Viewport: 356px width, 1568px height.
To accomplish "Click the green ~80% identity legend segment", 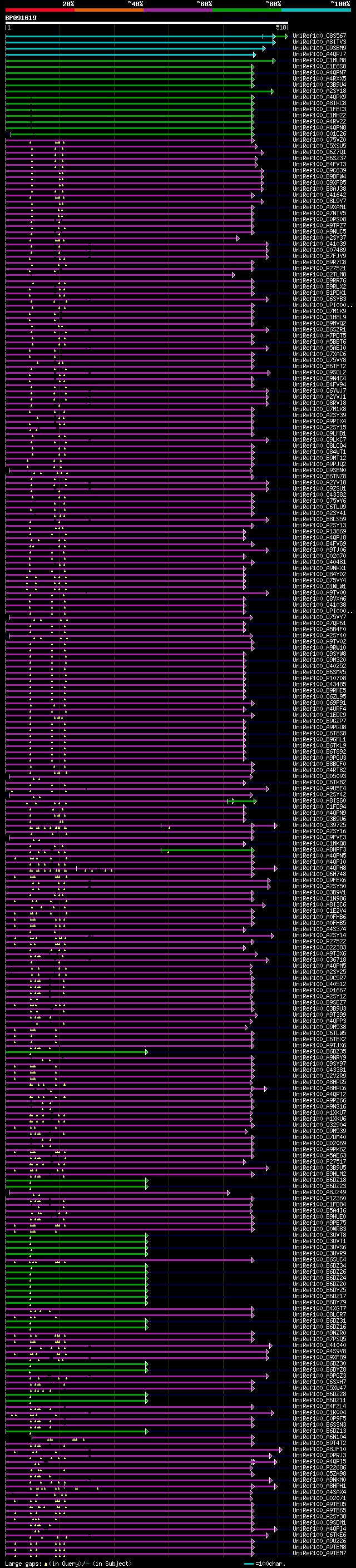I will tap(247, 10).
